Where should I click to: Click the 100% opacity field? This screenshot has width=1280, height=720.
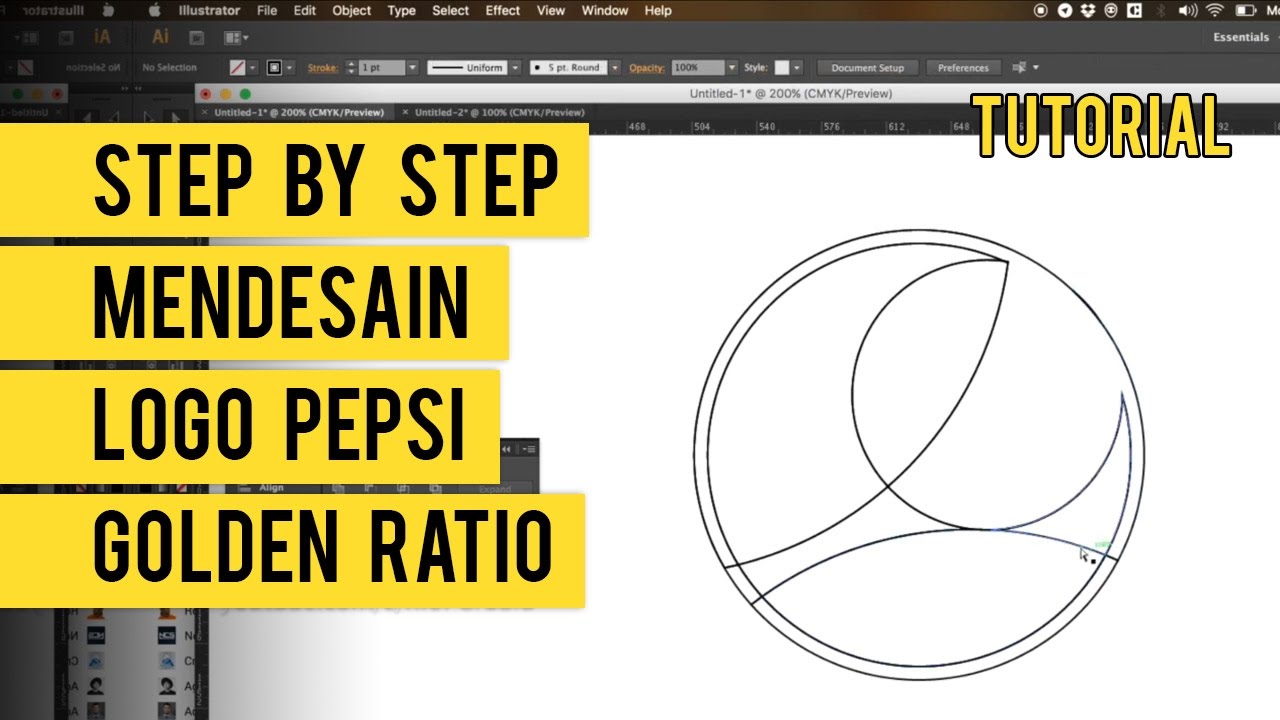697,68
